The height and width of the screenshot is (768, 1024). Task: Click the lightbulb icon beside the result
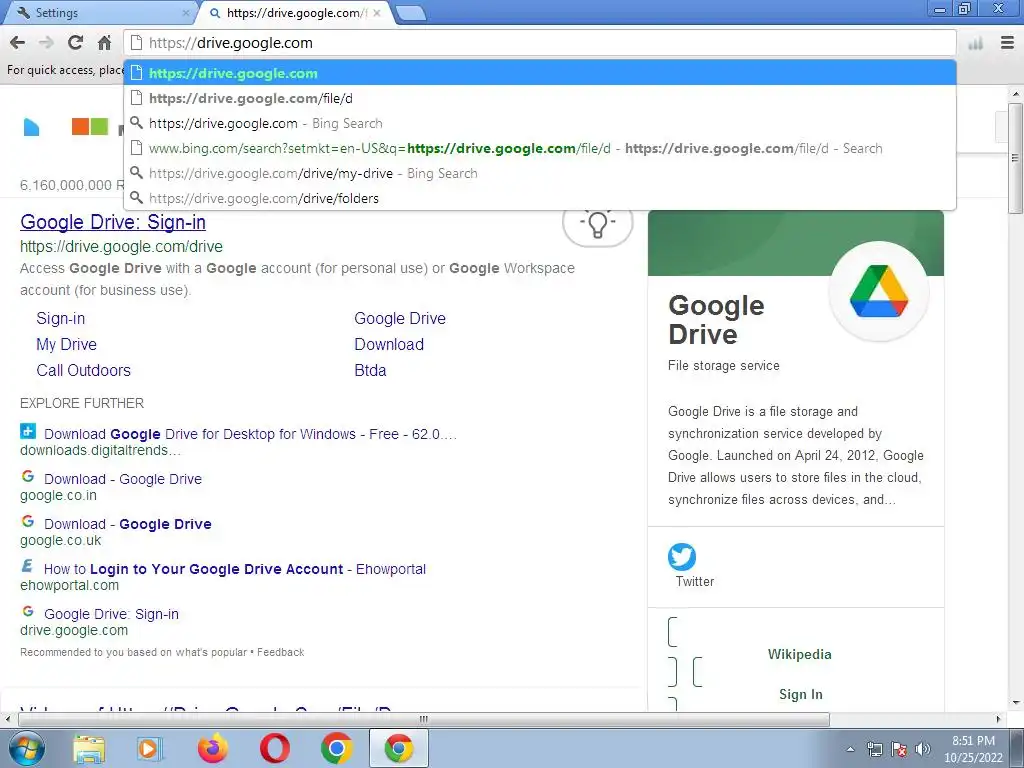[598, 224]
